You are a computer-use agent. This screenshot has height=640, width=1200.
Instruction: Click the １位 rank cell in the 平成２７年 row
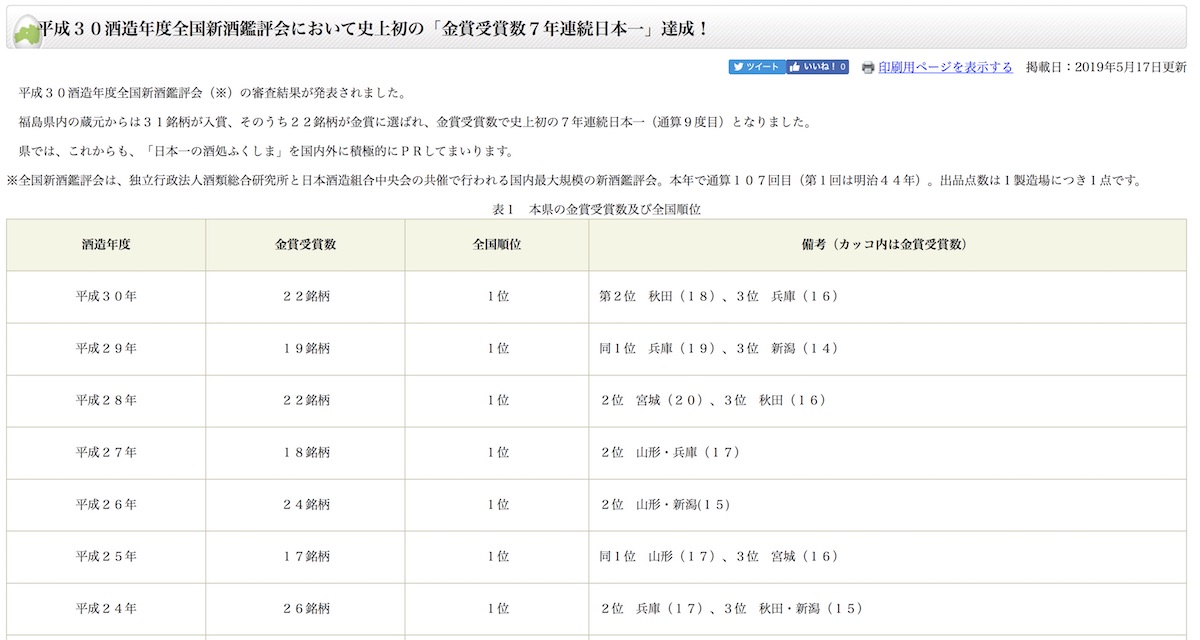pyautogui.click(x=497, y=453)
